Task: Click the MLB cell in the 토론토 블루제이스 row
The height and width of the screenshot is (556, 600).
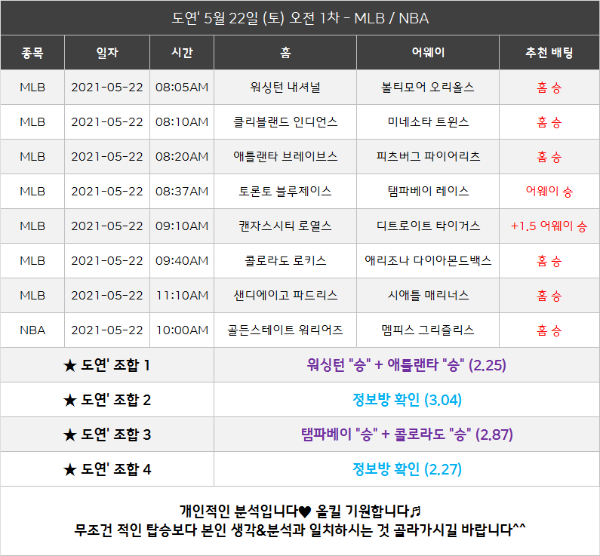Action: point(33,191)
